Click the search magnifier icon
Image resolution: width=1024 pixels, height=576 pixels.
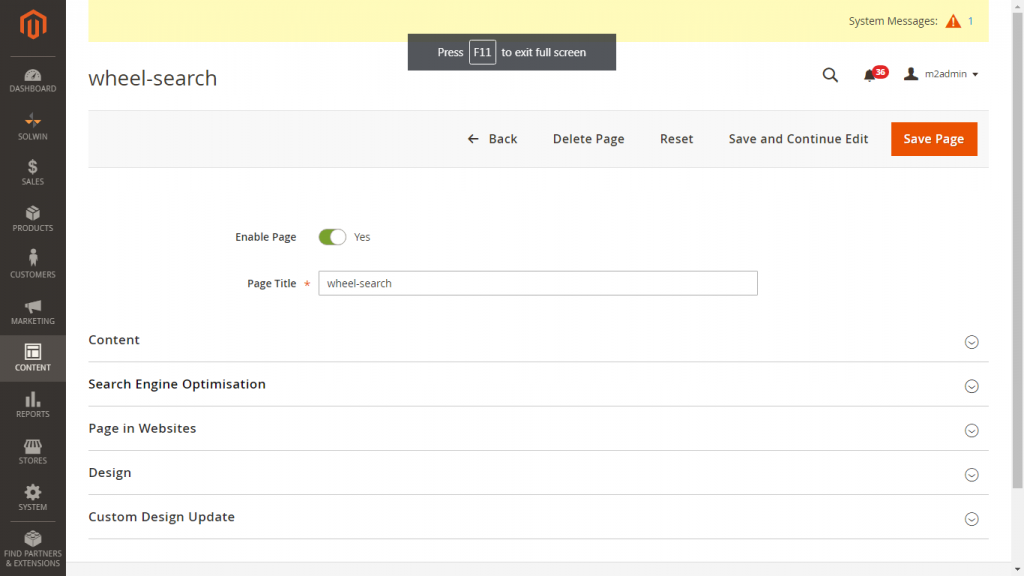tap(830, 75)
